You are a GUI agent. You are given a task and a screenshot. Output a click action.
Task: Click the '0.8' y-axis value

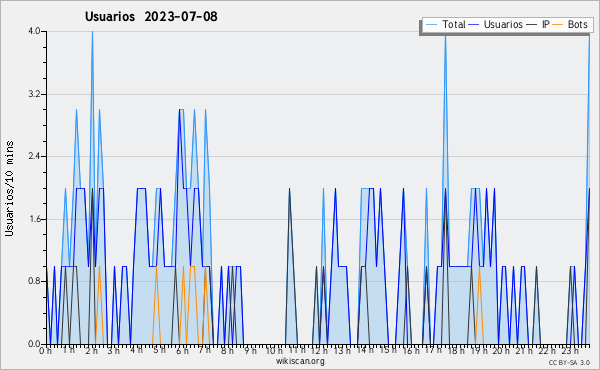click(x=34, y=282)
